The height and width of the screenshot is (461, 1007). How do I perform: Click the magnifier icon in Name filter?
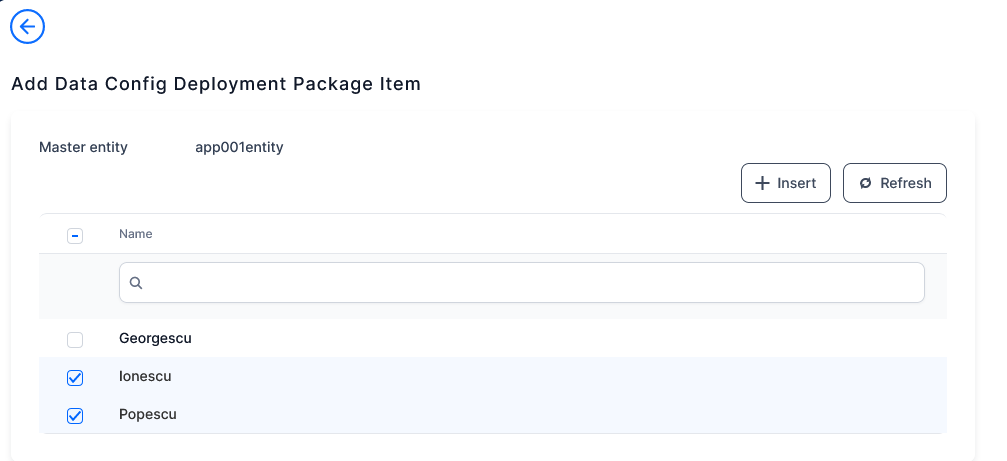tap(137, 283)
